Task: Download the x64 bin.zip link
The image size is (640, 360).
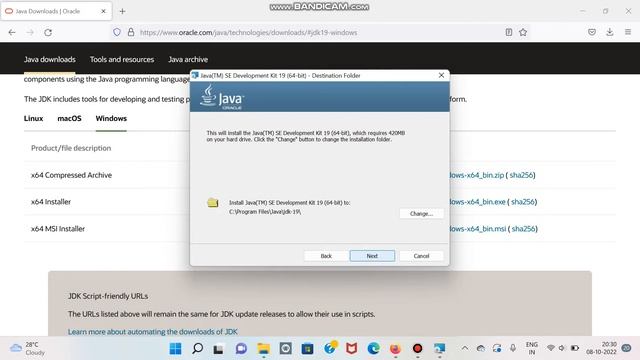Action: point(477,175)
